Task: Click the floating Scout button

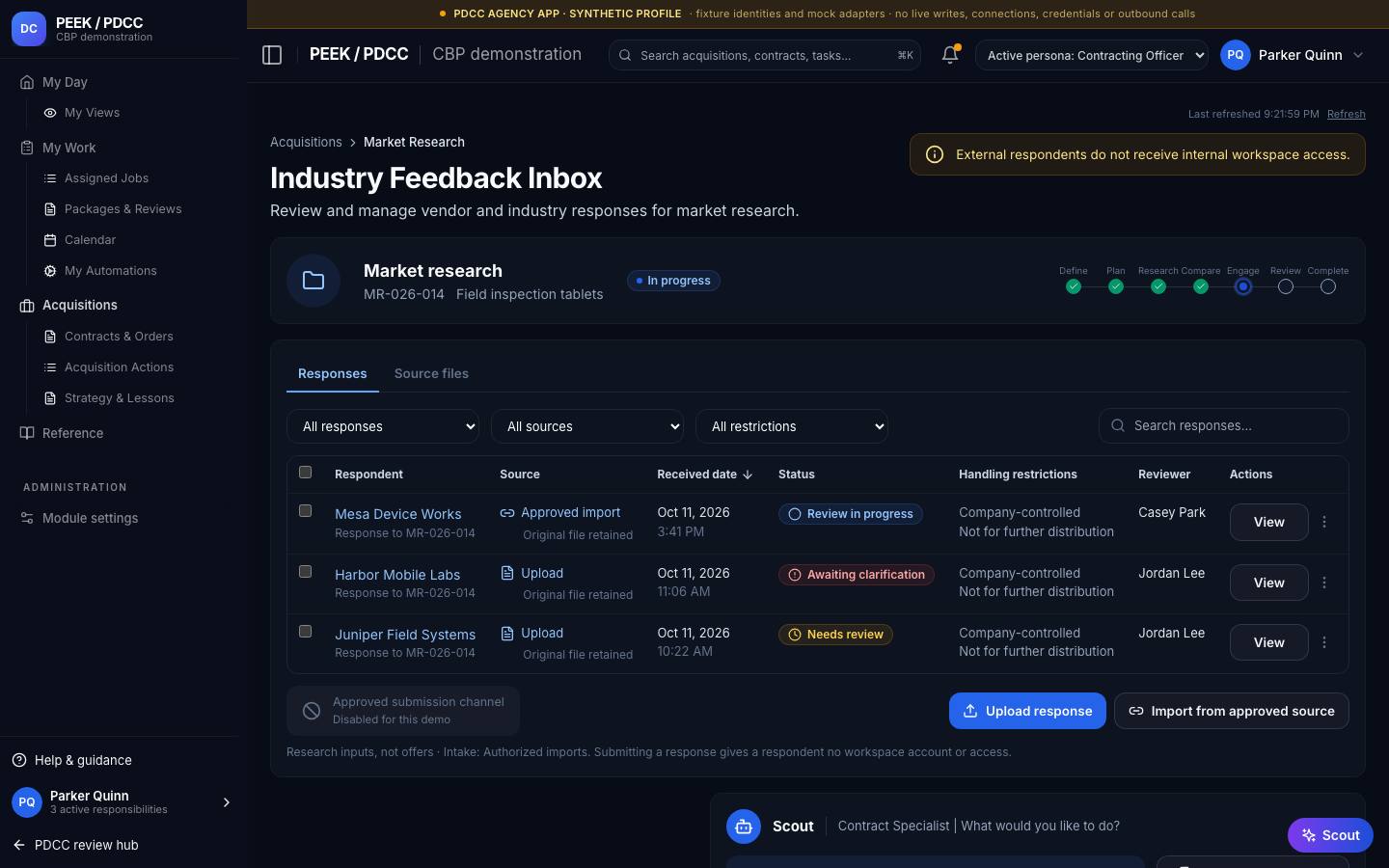Action: pos(1330,835)
